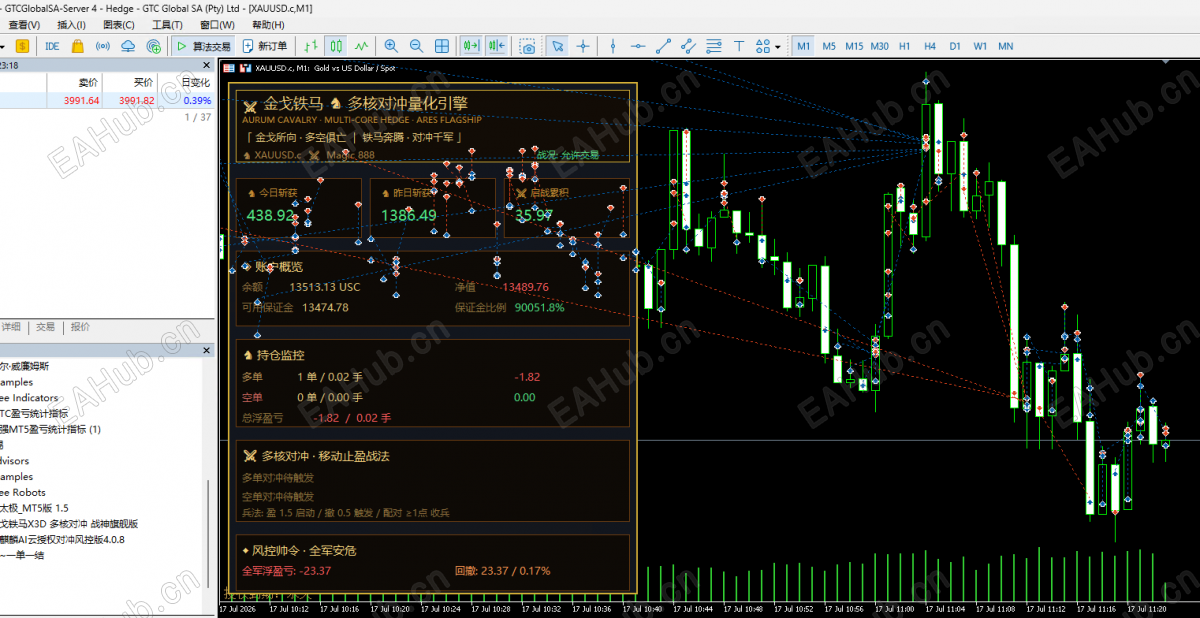Switch to H4 timeframe
Viewport: 1200px width, 618px height.
coord(930,46)
